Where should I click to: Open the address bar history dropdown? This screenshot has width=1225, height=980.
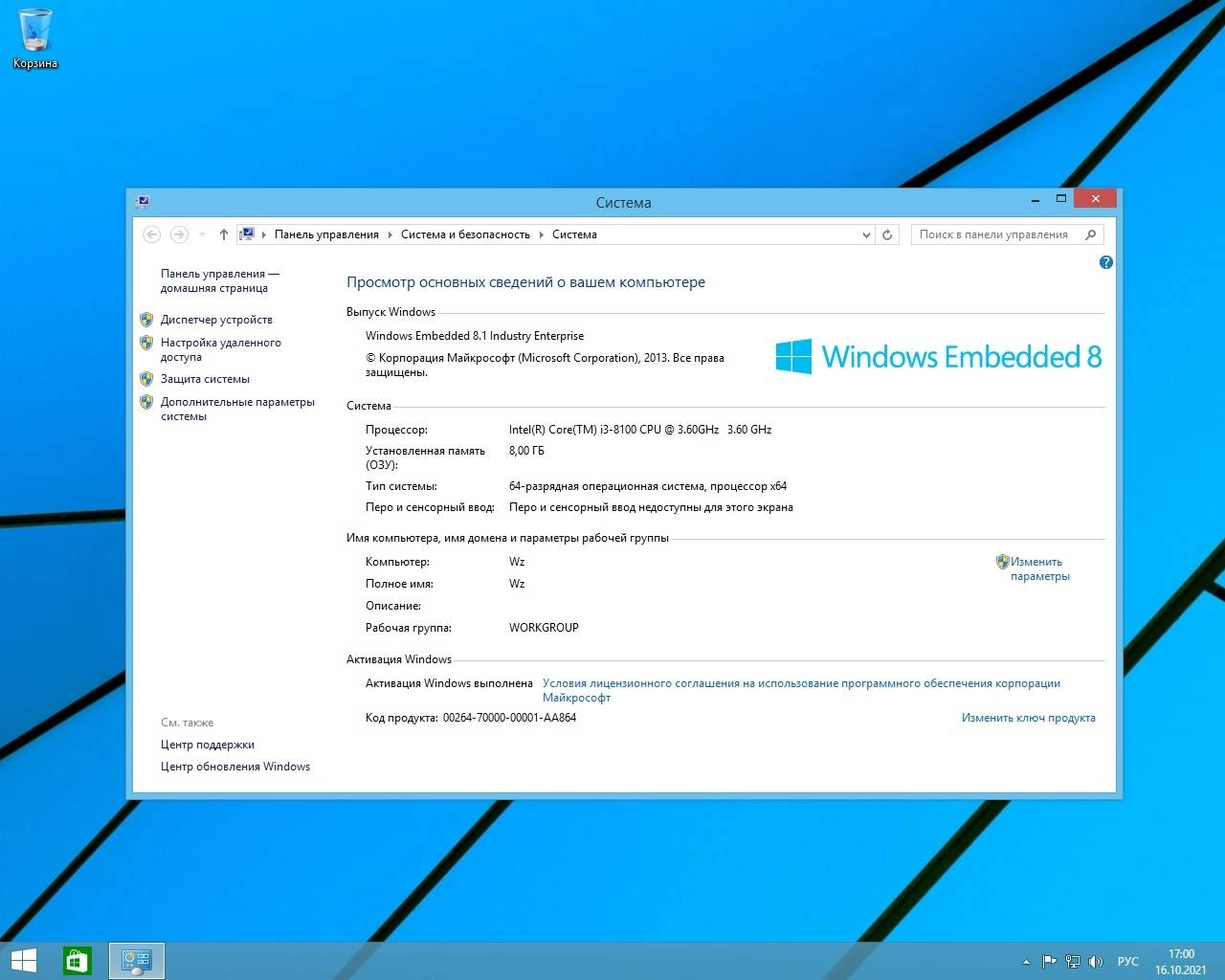(866, 234)
